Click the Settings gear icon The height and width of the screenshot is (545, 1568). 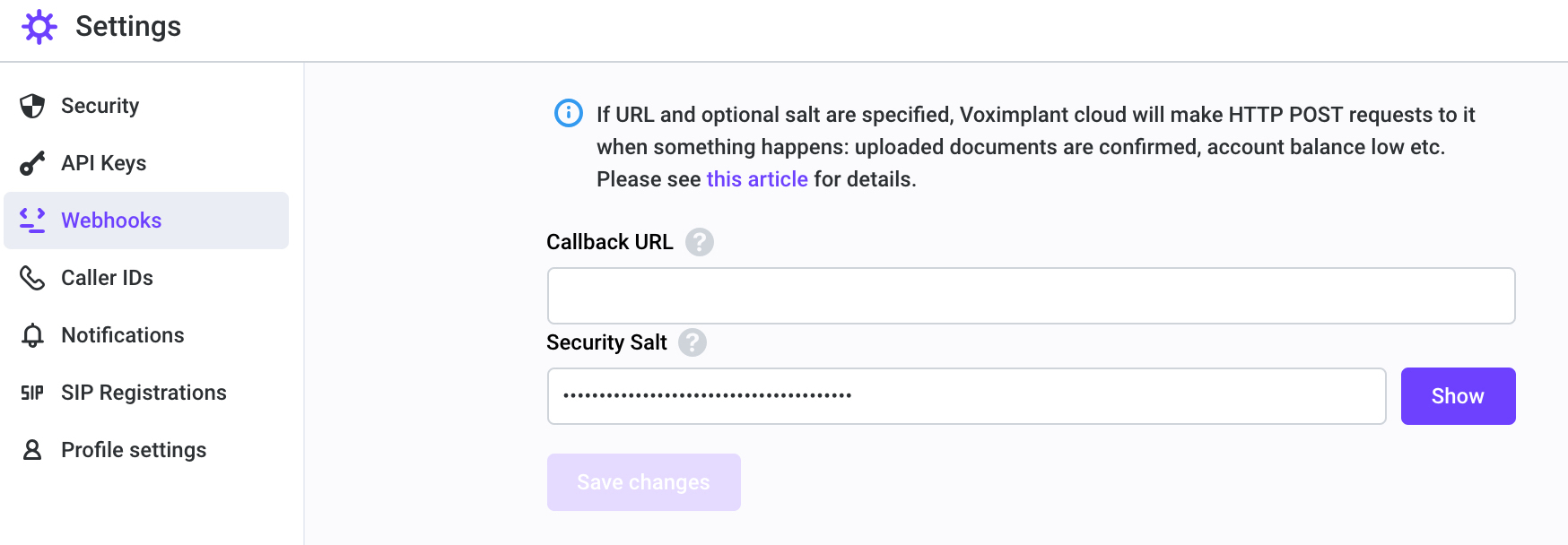pyautogui.click(x=39, y=27)
